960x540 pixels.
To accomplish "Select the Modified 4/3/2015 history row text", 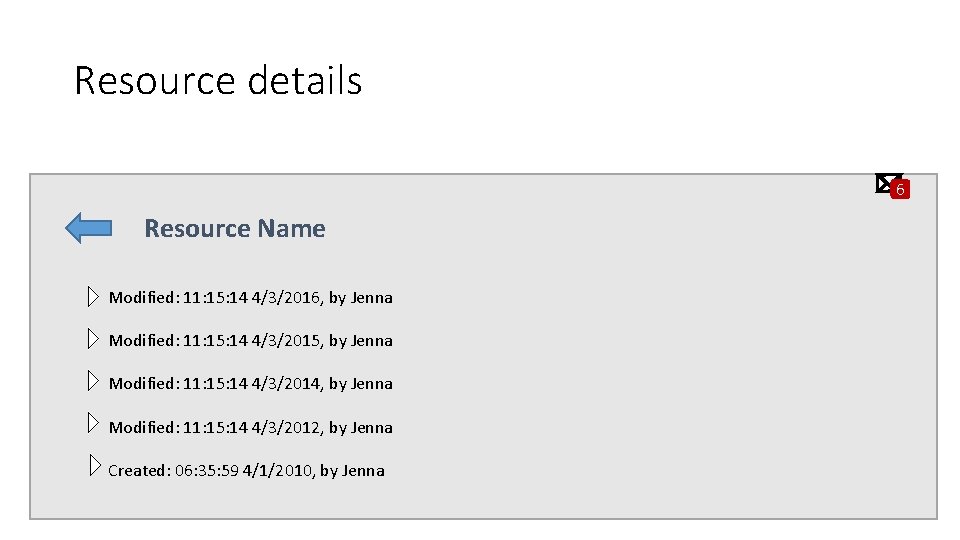I will pyautogui.click(x=250, y=341).
